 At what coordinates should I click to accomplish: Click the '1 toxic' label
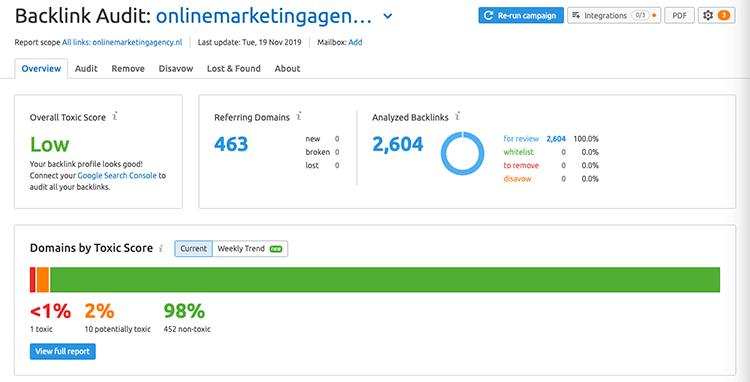41,329
